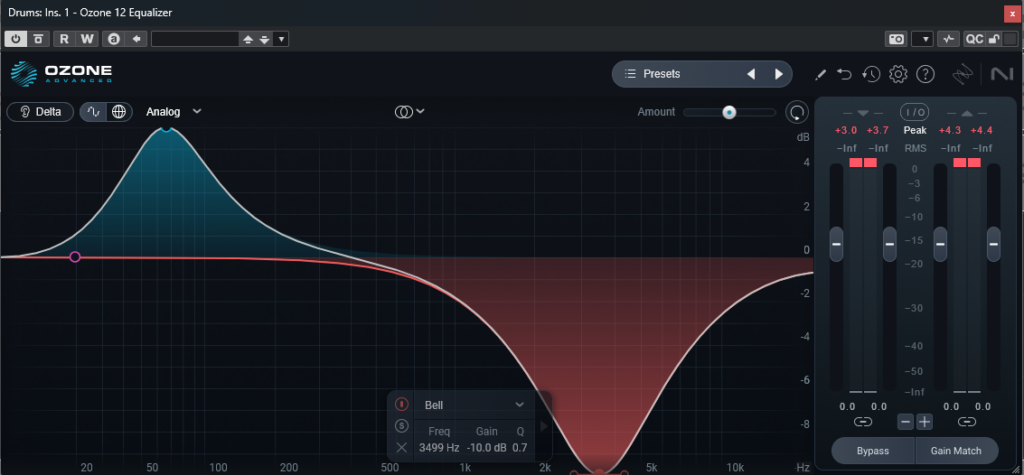Select the magenta EQ node near 20 Hz

(74, 257)
